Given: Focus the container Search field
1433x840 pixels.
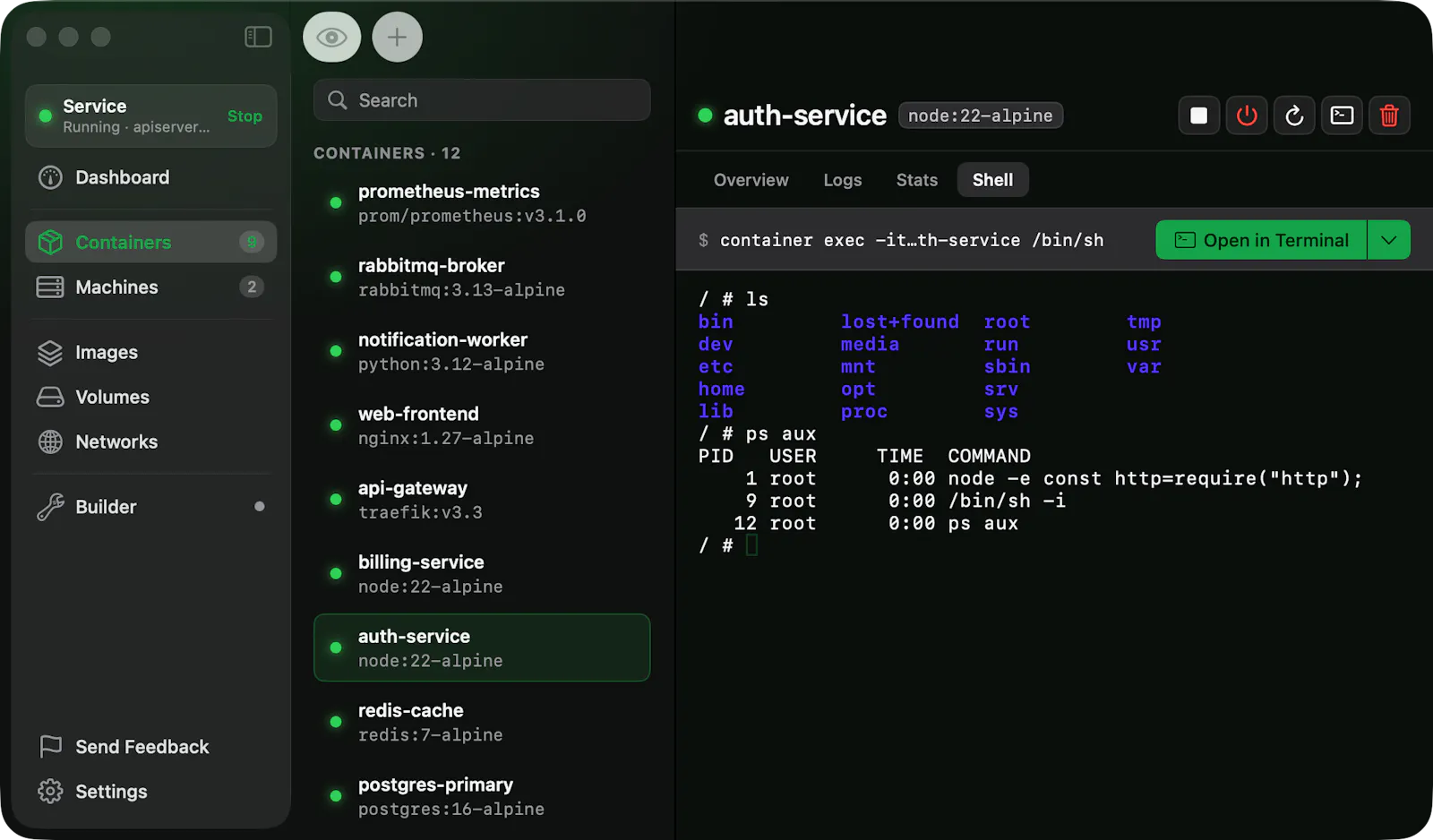Looking at the screenshot, I should tap(482, 100).
